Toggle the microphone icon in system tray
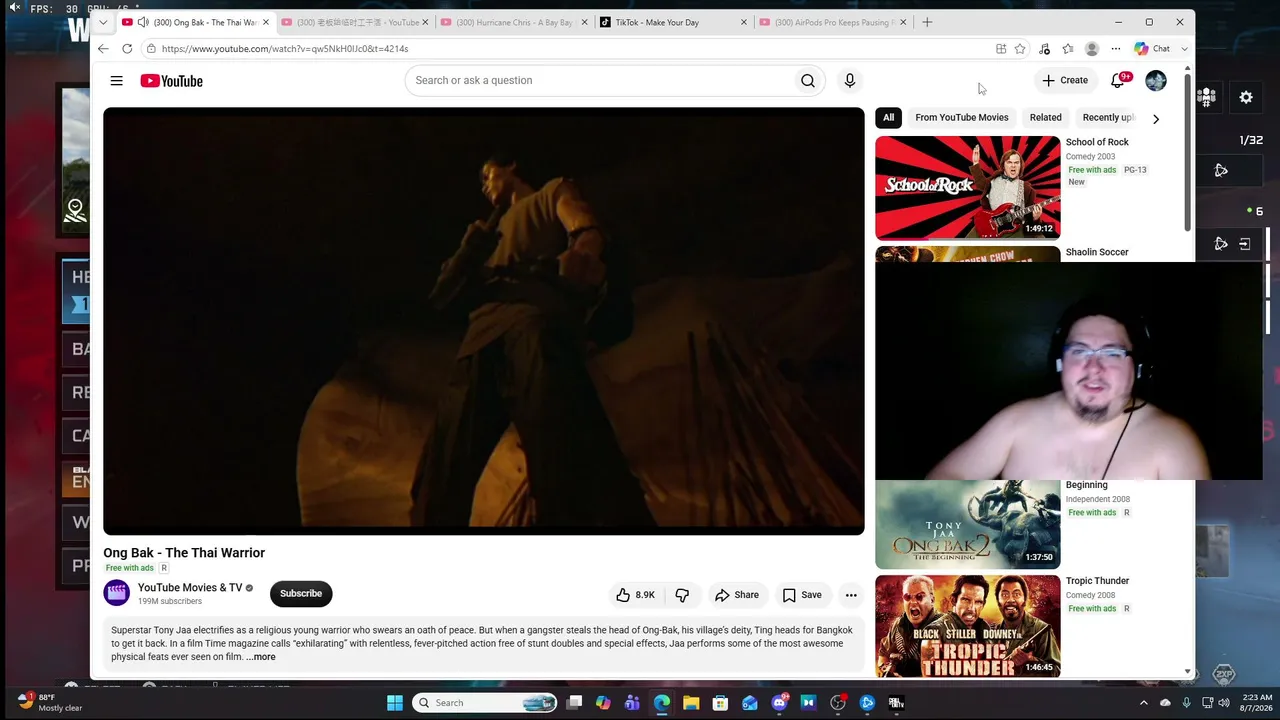Image resolution: width=1280 pixels, height=720 pixels. tap(1186, 702)
